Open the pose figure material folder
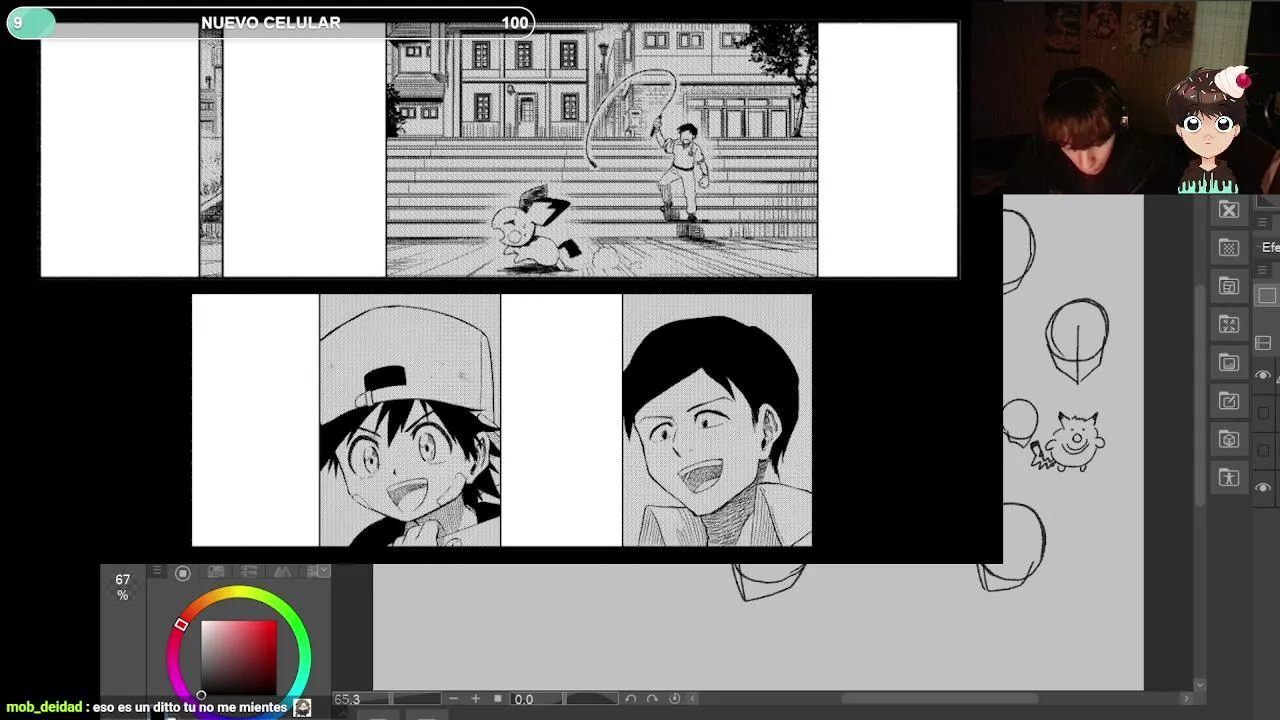Screen dimensions: 1280x720 tap(1229, 477)
